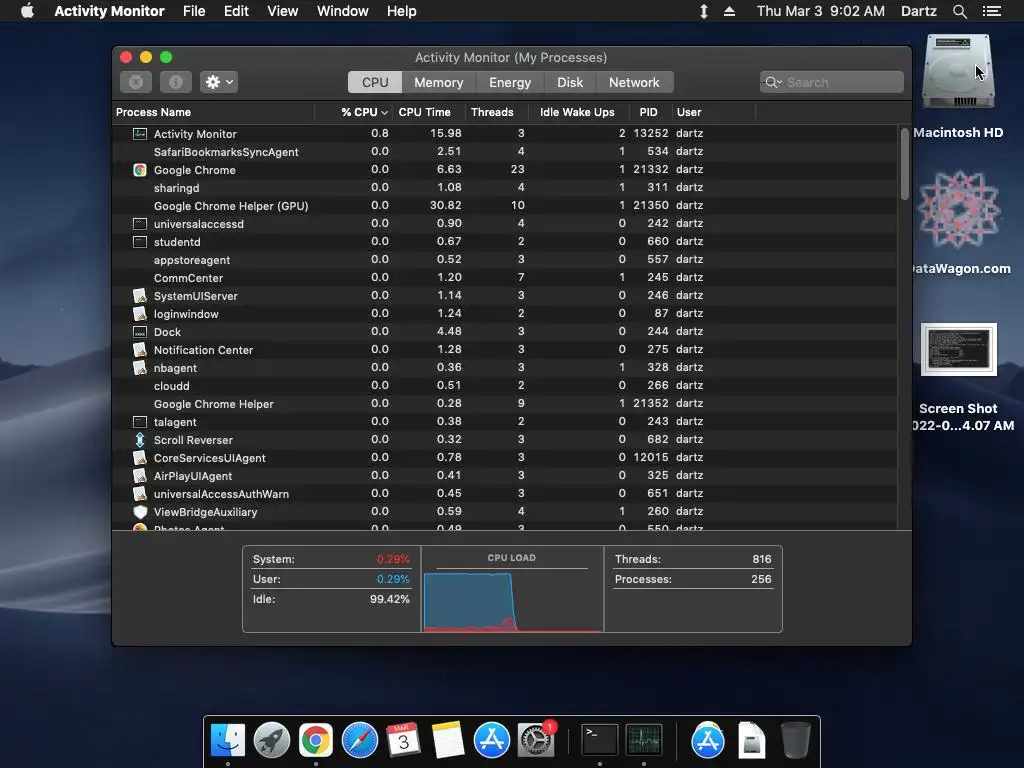Click the process info (i) toolbar button
Screen dimensions: 1024x768
tap(176, 82)
